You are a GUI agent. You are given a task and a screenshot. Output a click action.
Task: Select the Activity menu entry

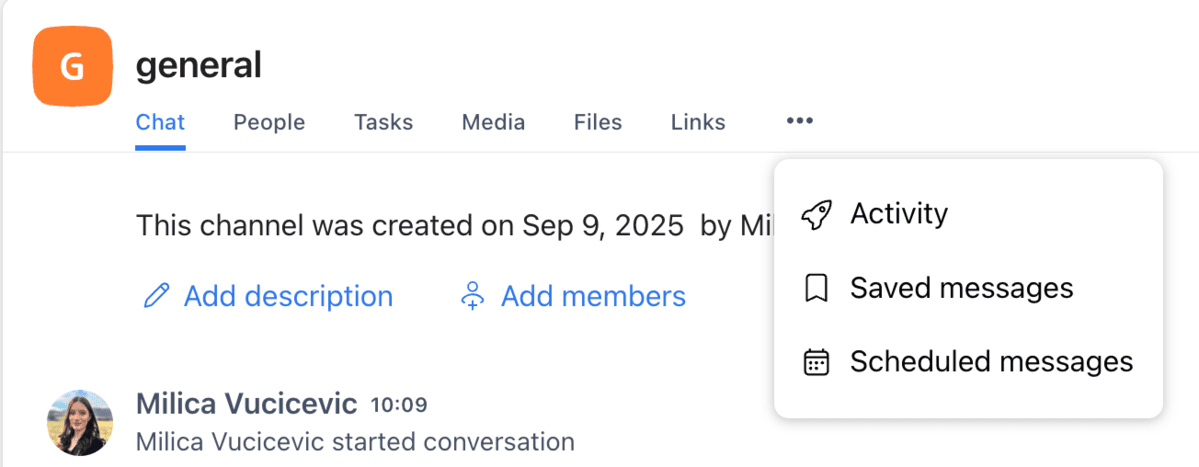pyautogui.click(x=899, y=214)
